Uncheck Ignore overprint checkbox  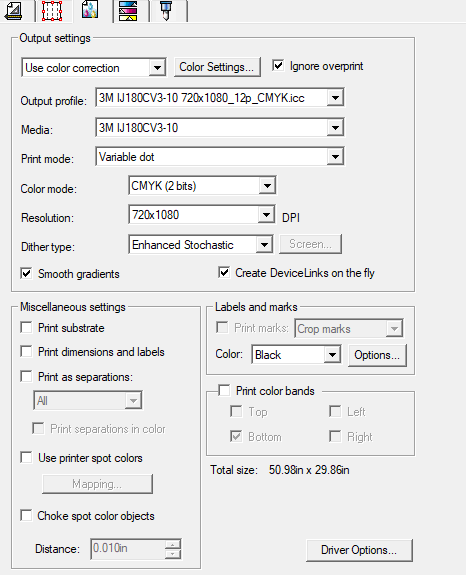278,66
